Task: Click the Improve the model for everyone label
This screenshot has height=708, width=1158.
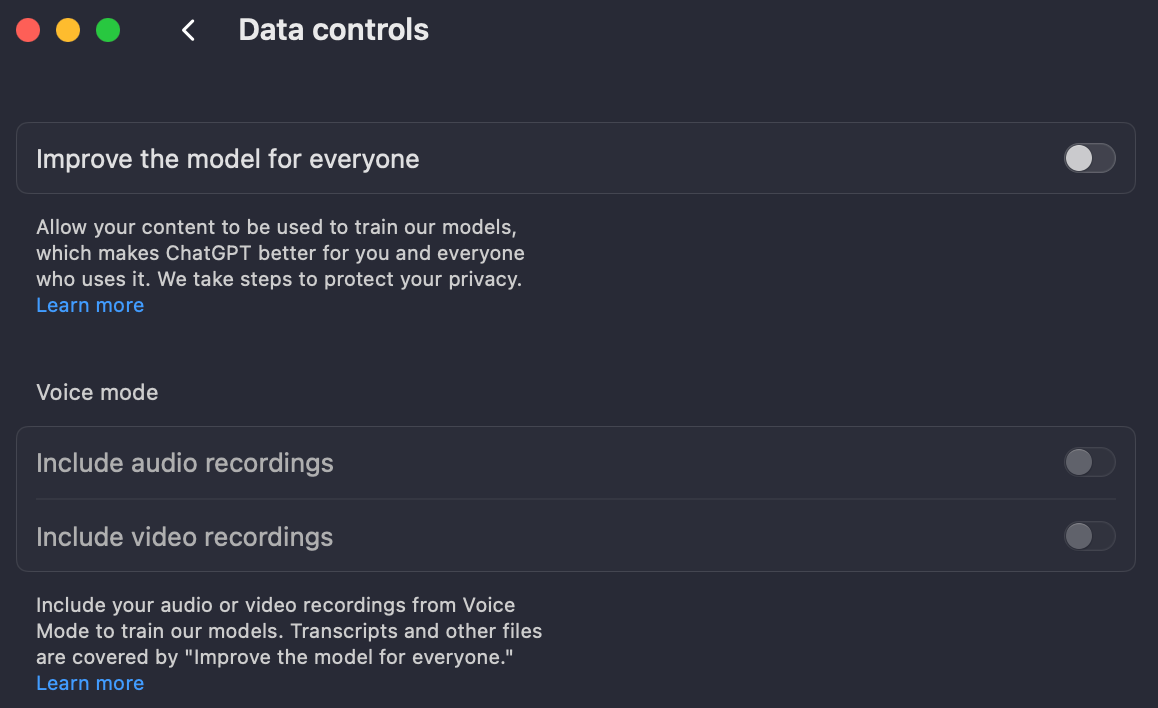Action: click(227, 159)
